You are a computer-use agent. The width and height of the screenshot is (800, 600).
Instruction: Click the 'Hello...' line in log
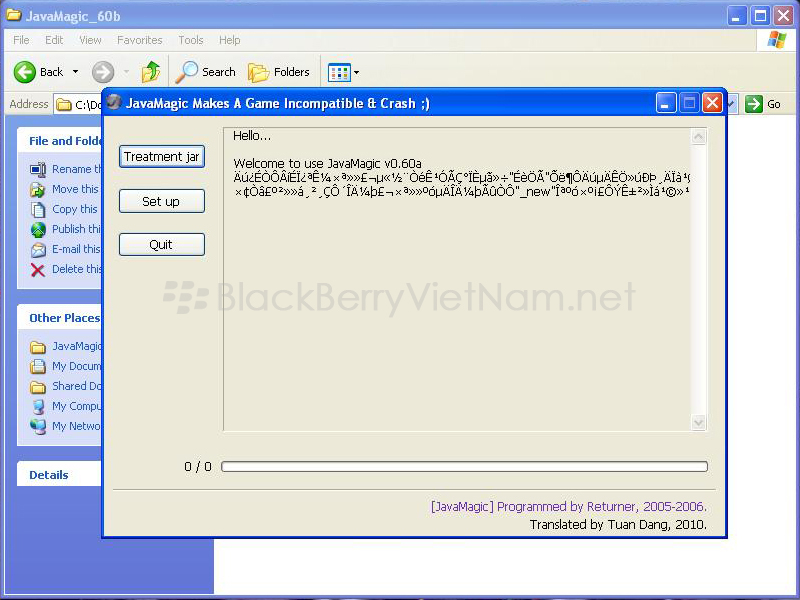click(252, 136)
